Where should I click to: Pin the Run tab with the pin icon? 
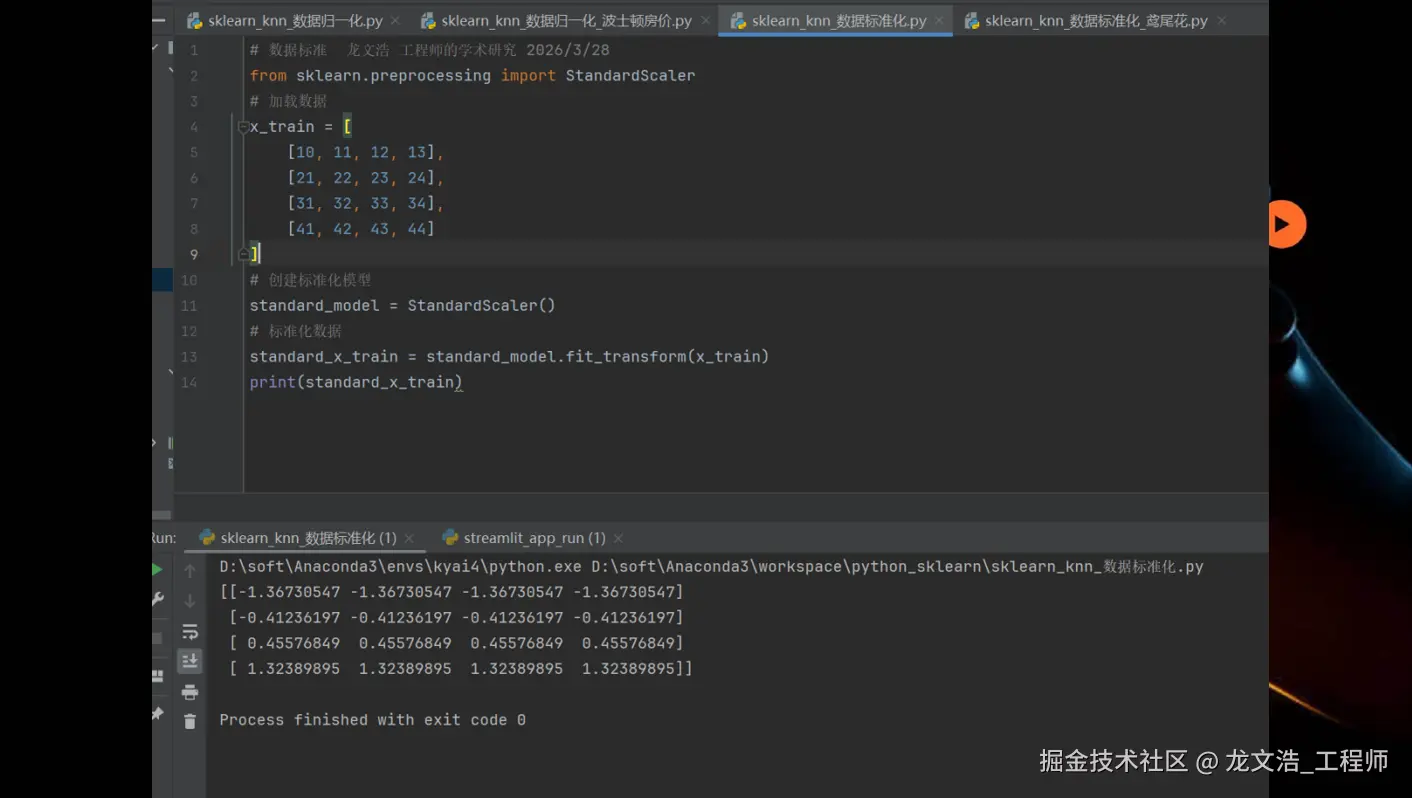click(157, 714)
